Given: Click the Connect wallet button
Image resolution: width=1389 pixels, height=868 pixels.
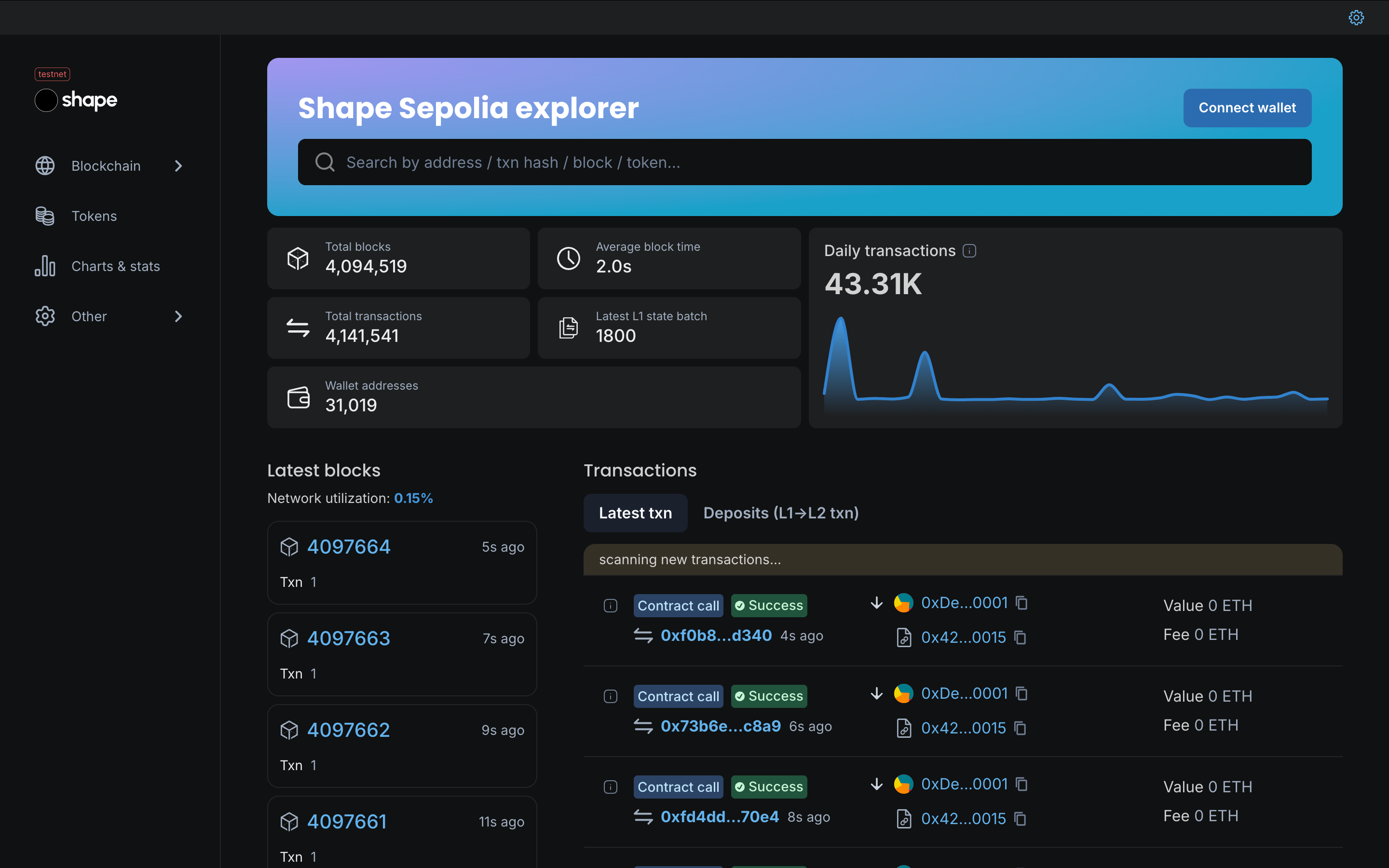Looking at the screenshot, I should [x=1247, y=108].
